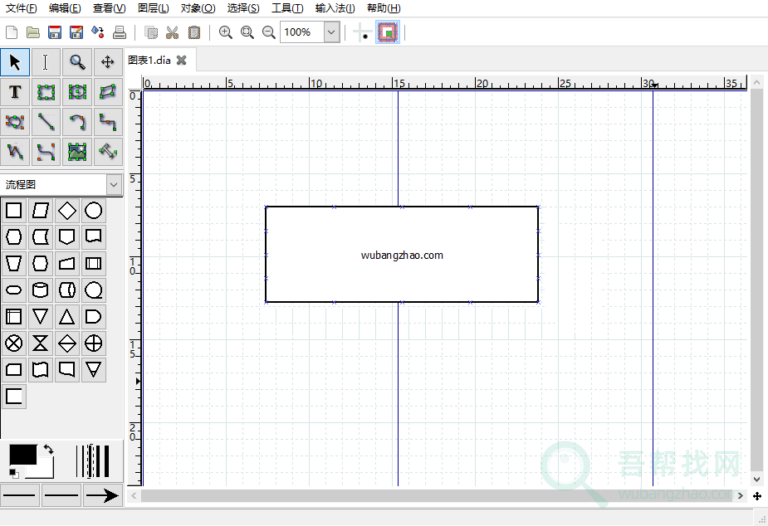
Task: Select the Text tool
Action: [x=15, y=92]
